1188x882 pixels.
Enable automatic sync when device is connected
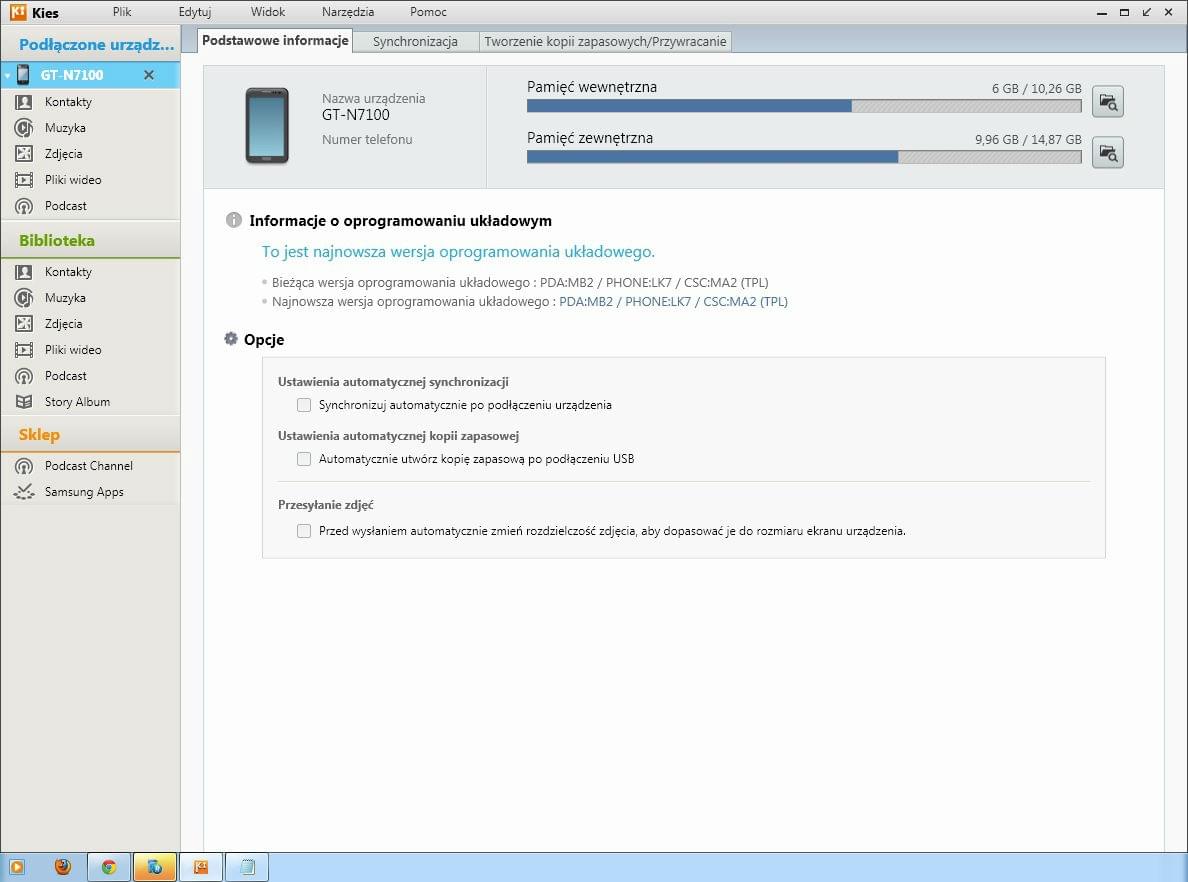click(304, 405)
